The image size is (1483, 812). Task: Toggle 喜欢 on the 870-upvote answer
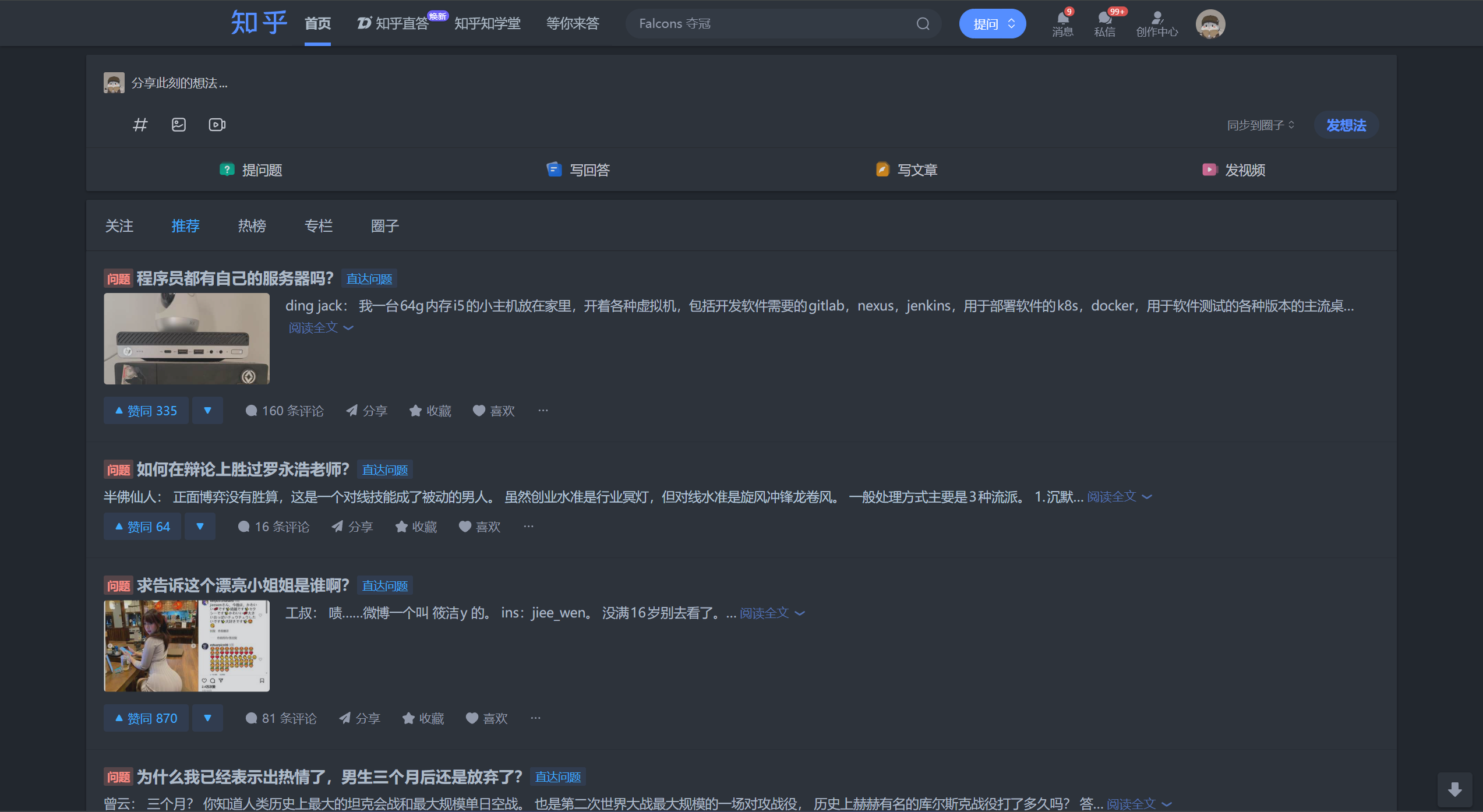click(487, 718)
